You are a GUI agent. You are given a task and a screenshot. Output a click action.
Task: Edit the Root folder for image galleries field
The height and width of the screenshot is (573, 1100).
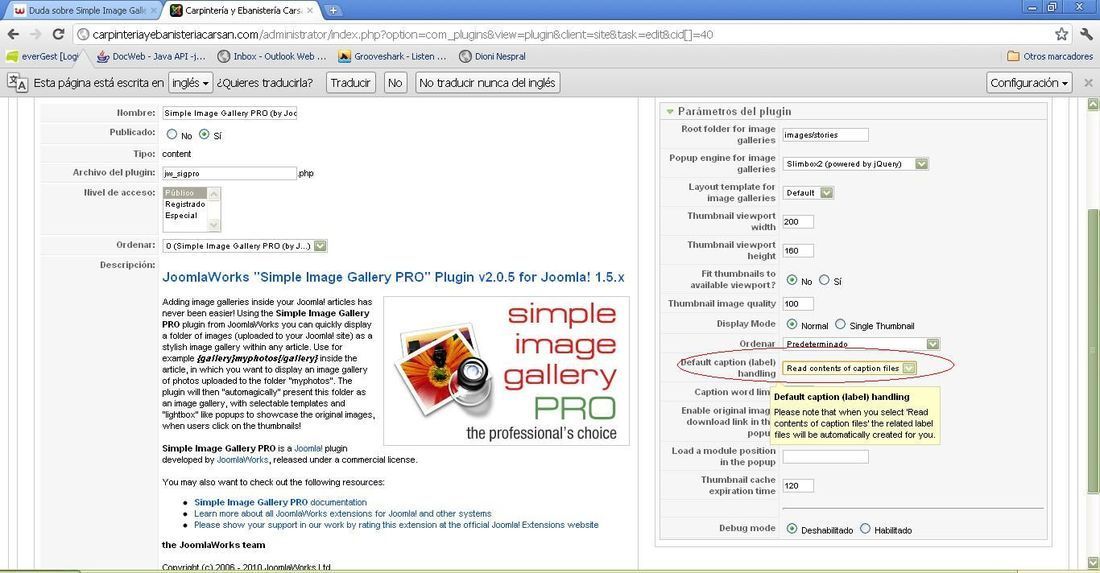click(826, 135)
